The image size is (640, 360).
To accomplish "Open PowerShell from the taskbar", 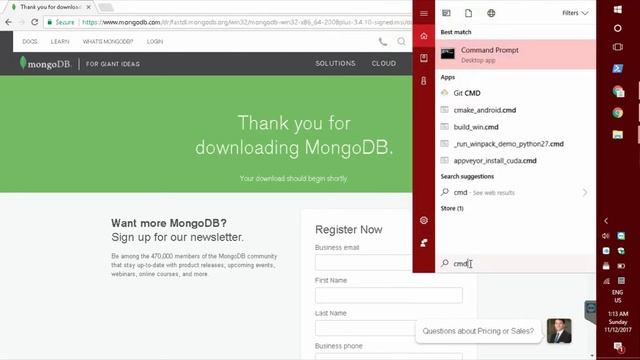I will pos(618,68).
